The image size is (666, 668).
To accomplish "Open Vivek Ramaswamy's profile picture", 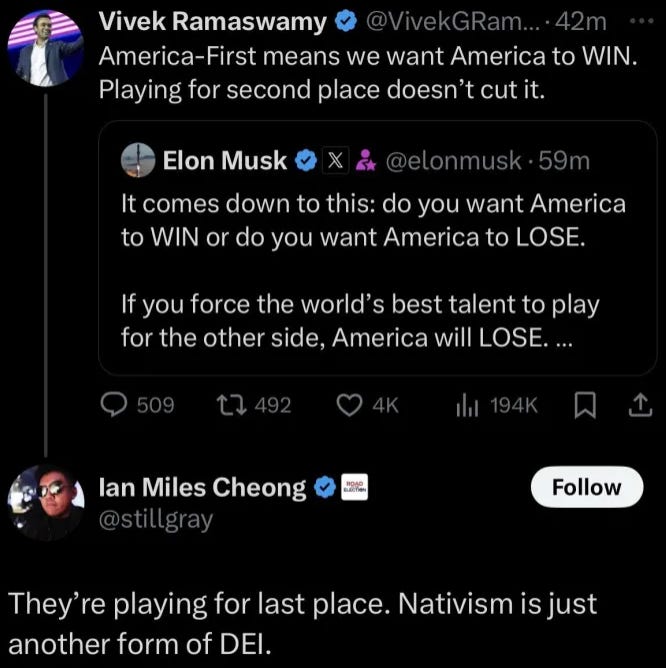I will (x=46, y=48).
